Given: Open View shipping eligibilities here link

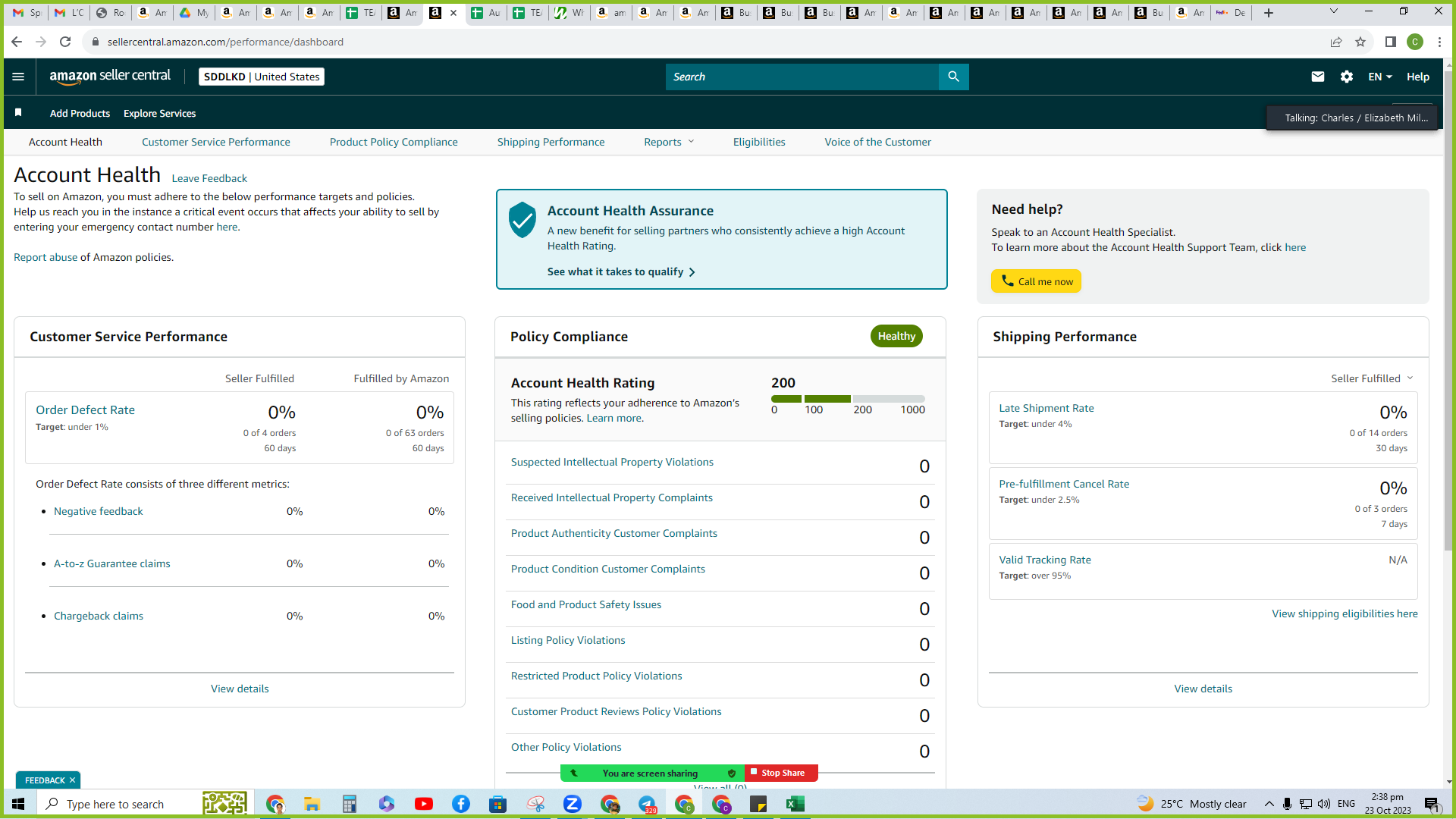Looking at the screenshot, I should 1345,613.
